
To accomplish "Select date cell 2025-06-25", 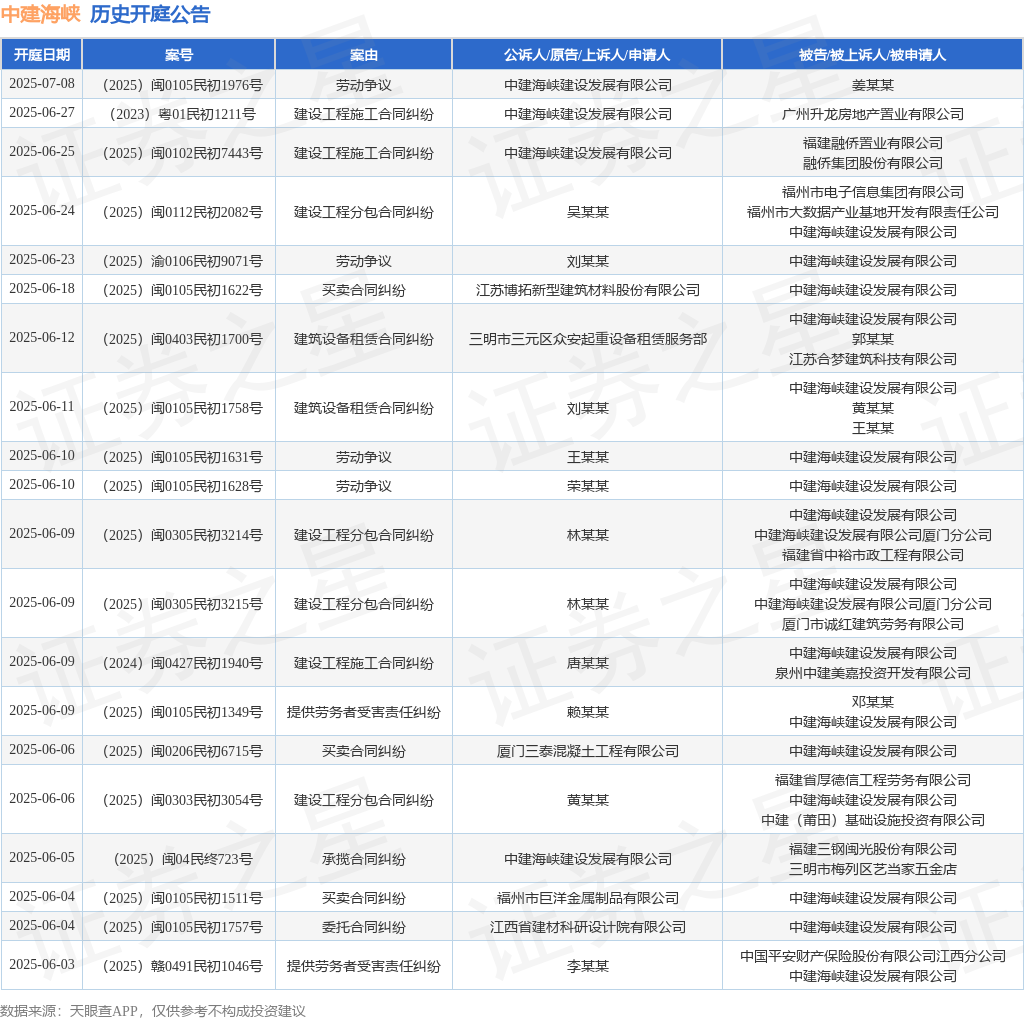I will click(x=42, y=151).
